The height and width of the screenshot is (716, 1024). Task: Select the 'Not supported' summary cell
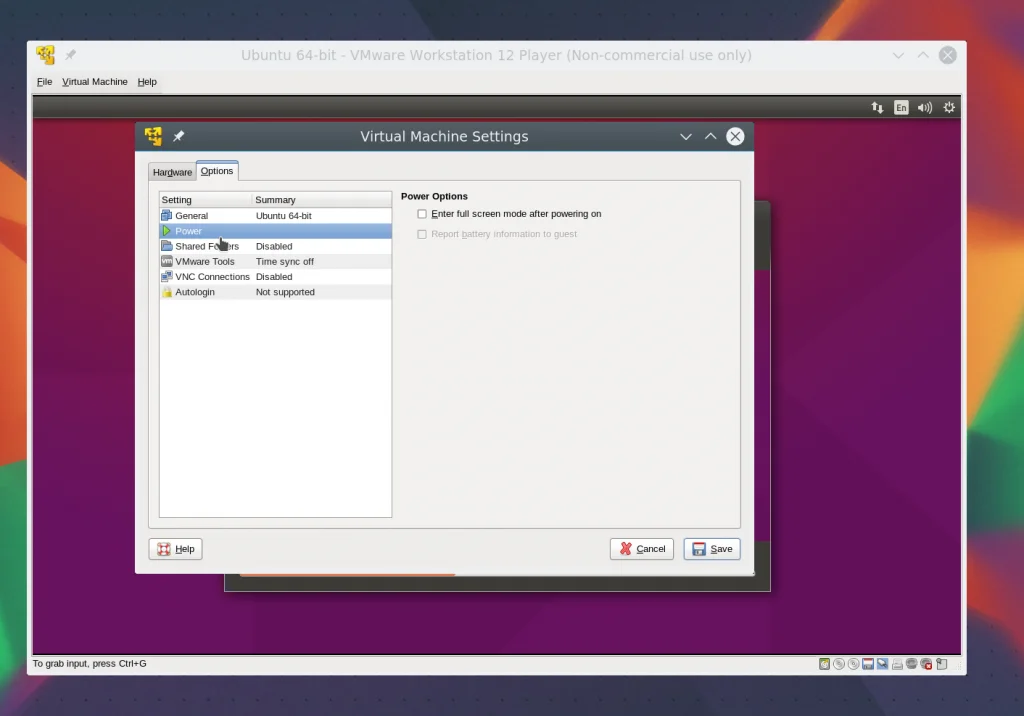click(x=285, y=292)
